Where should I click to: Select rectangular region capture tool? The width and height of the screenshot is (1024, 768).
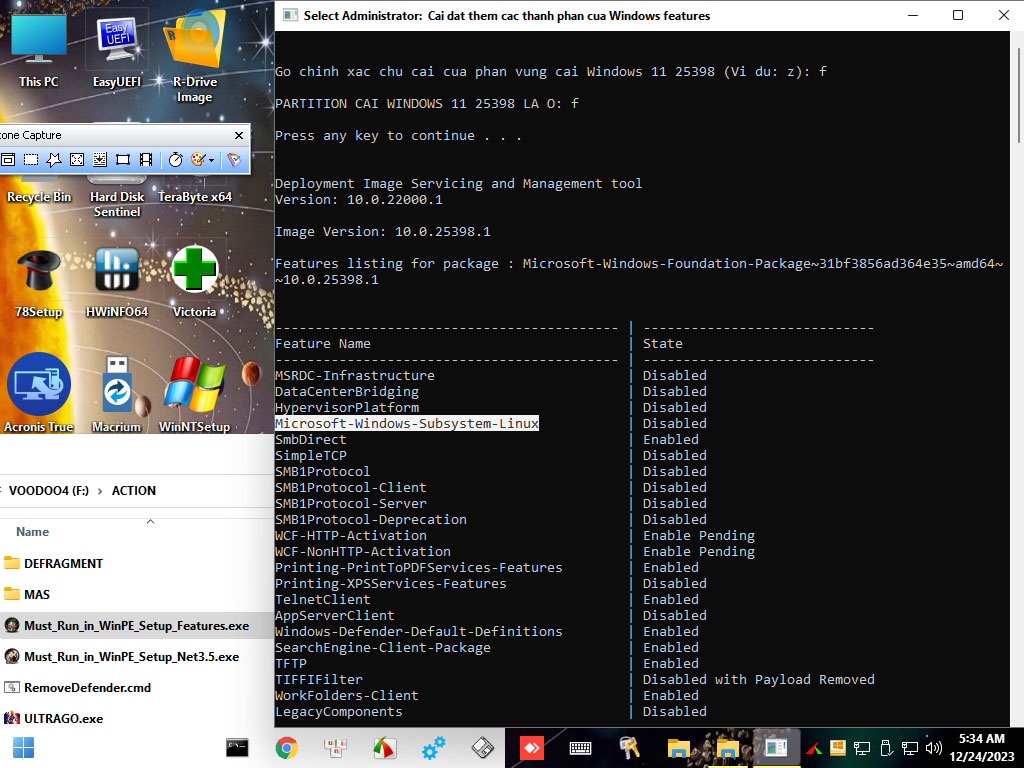31,159
